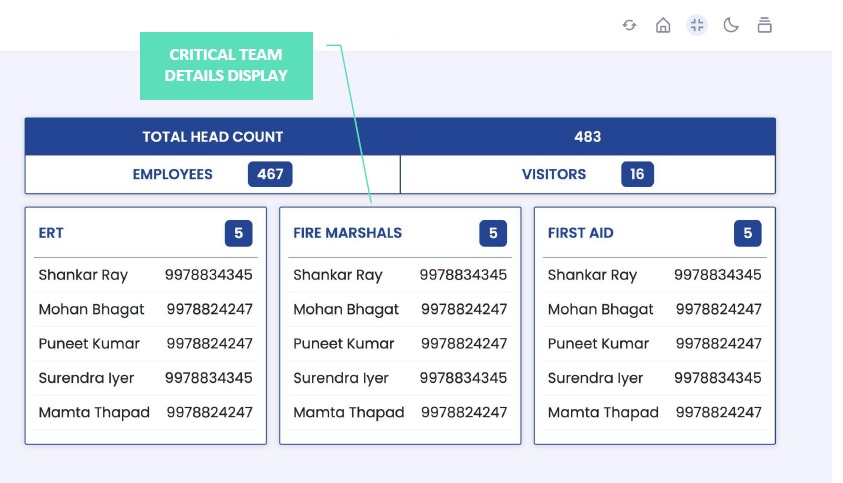Image resolution: width=843 pixels, height=483 pixels.
Task: Click the Fire Marshals count badge
Action: click(x=492, y=233)
